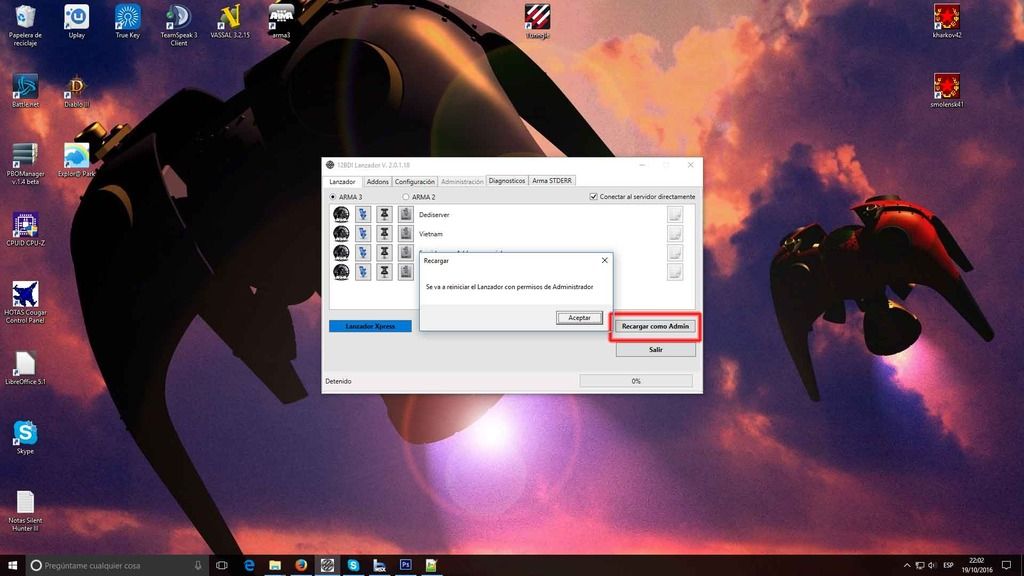Open the LibreOffice 5.1 desktop shortcut
1024x576 pixels.
tap(25, 368)
